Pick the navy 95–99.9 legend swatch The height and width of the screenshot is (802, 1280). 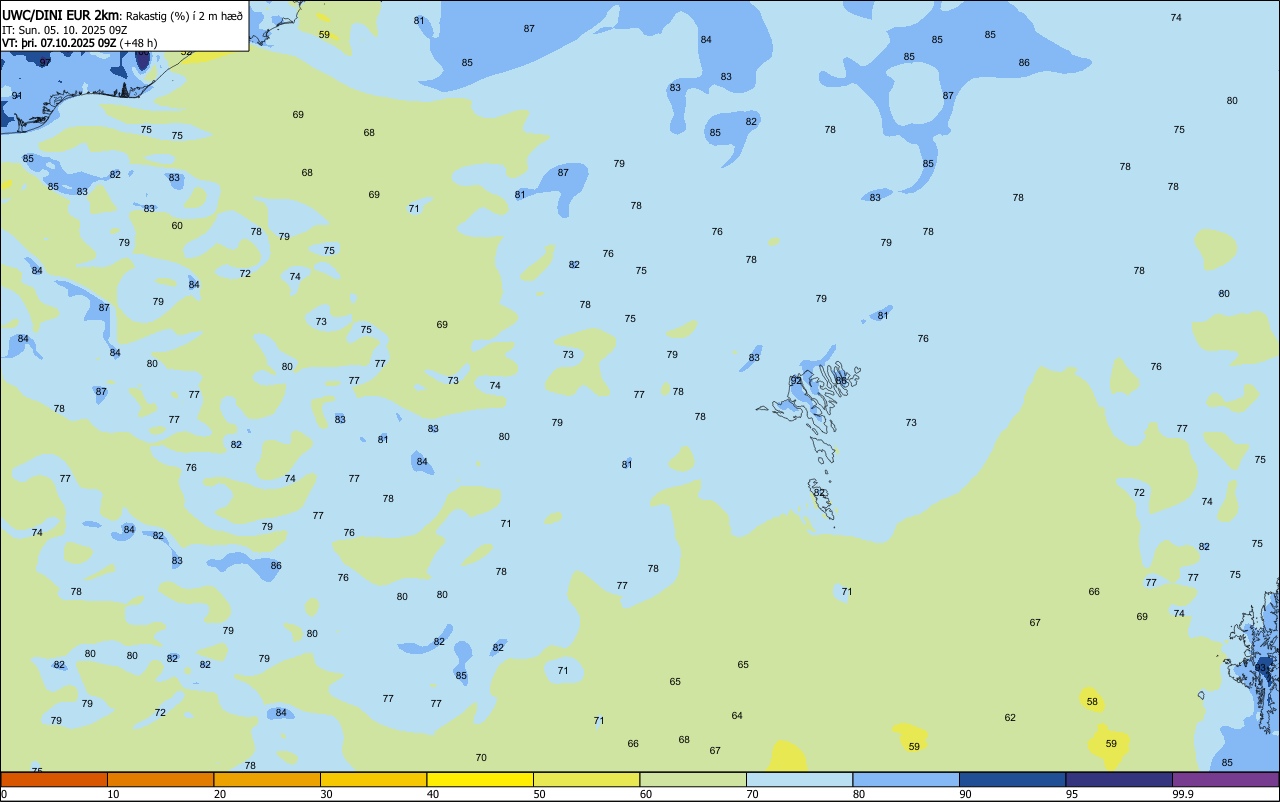click(x=1119, y=779)
